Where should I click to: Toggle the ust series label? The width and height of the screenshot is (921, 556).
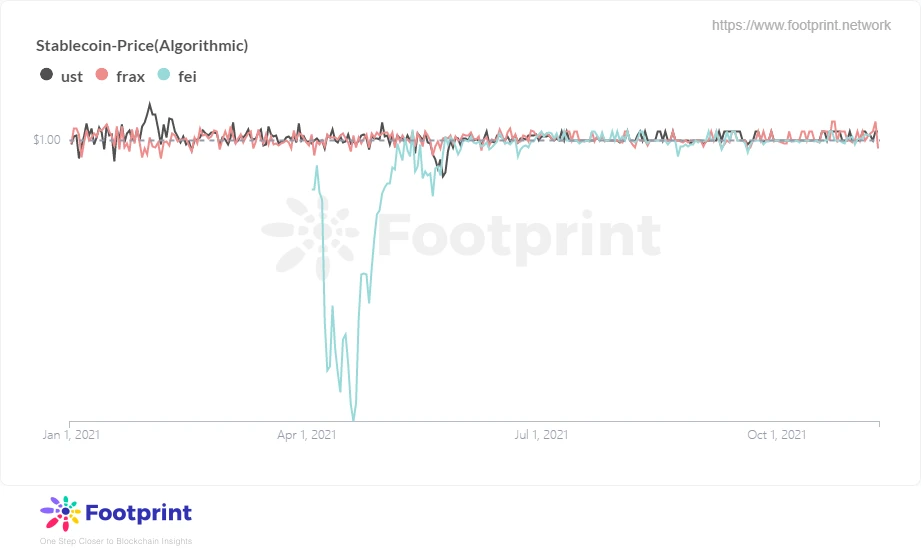click(72, 77)
